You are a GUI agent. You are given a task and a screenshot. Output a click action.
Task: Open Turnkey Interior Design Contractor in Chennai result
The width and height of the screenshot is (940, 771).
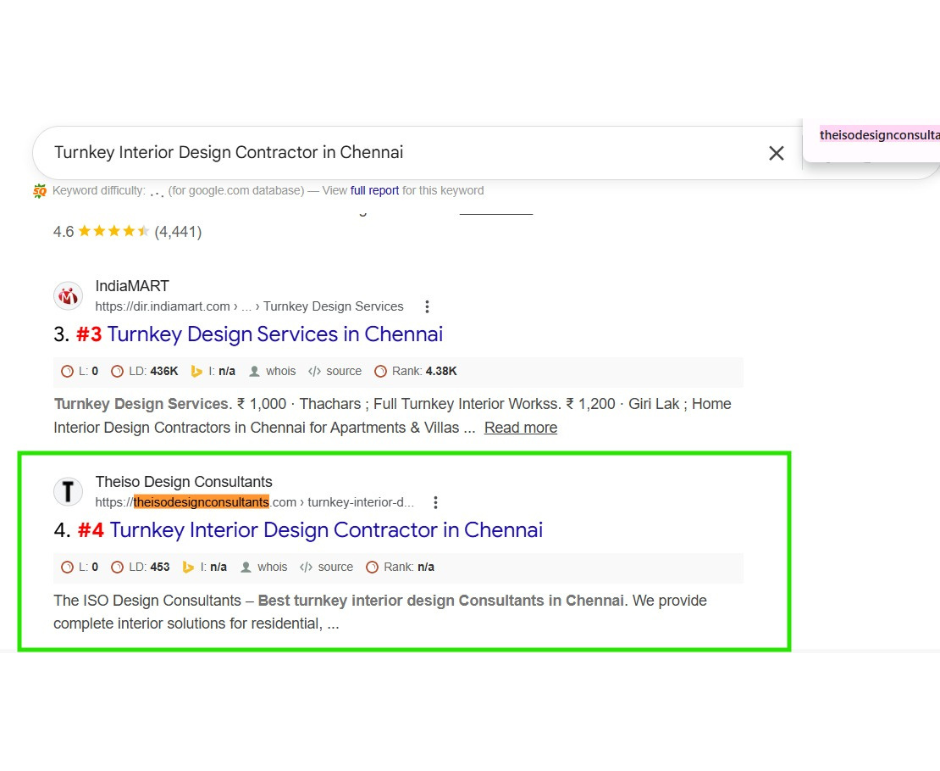pos(326,530)
